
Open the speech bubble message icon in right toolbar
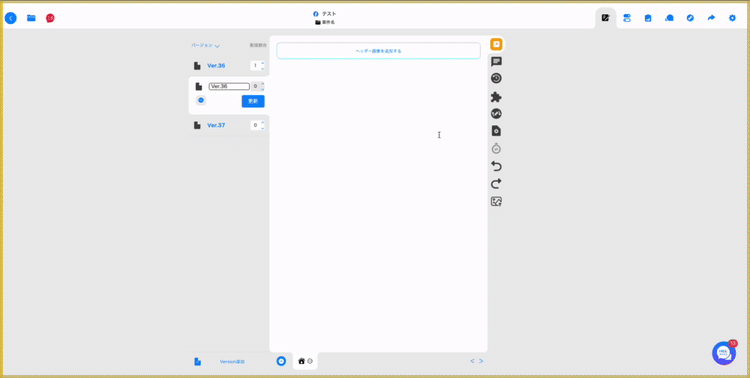pyautogui.click(x=496, y=62)
